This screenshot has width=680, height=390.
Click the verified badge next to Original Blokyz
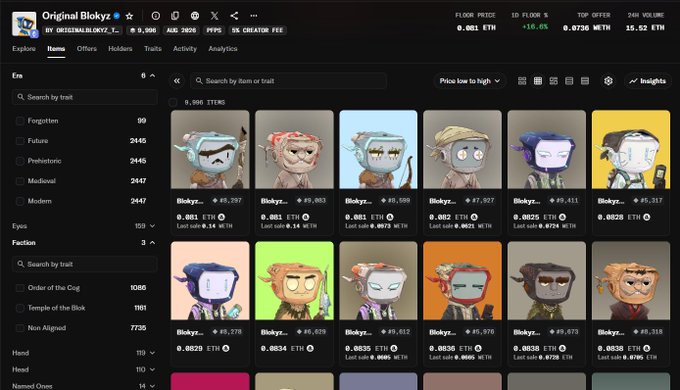[117, 16]
